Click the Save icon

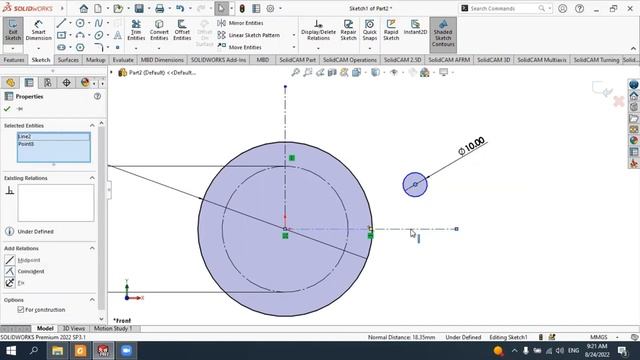pyautogui.click(x=139, y=8)
